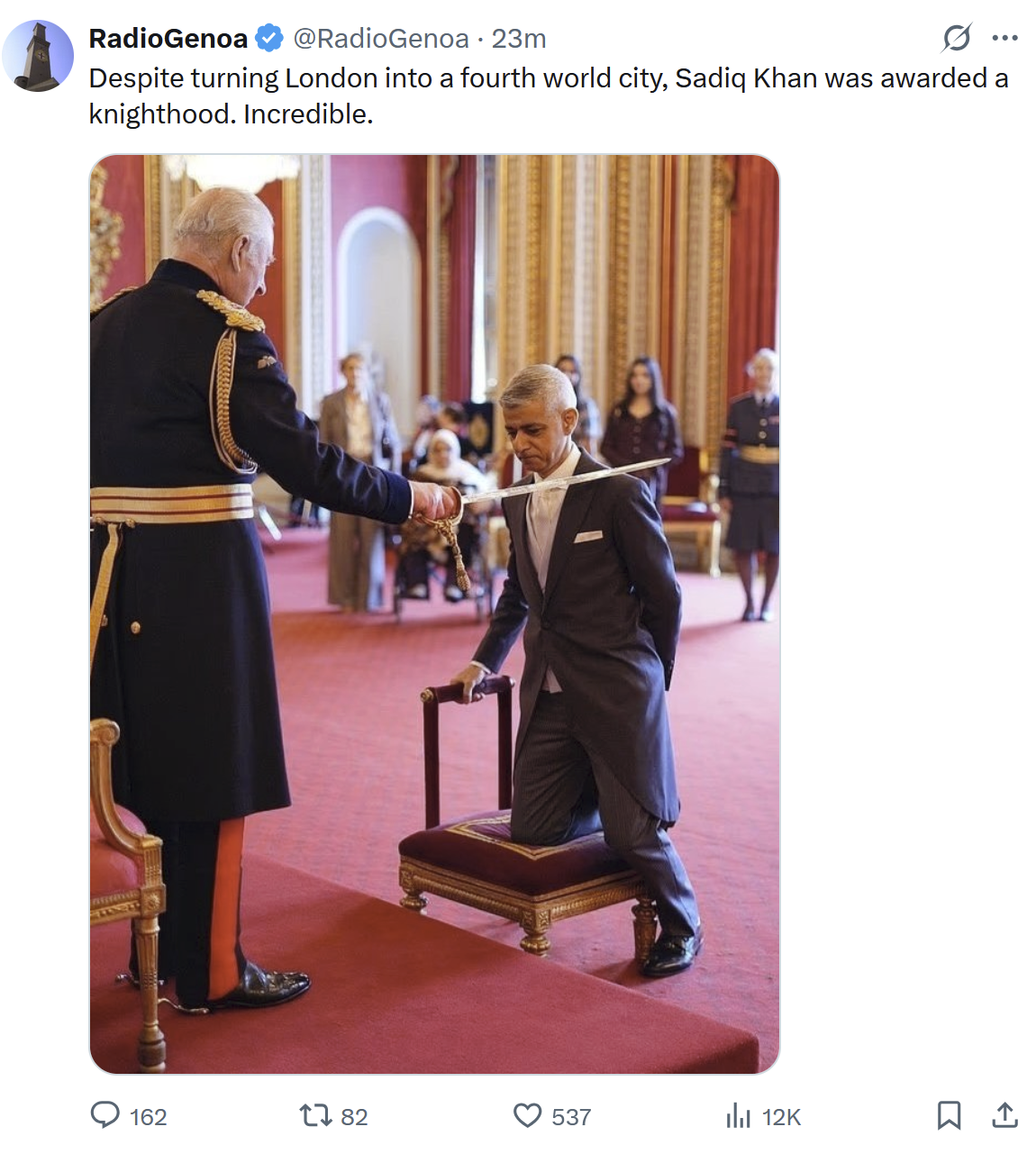
Task: Open the @RadioGenoa handle link
Action: click(381, 39)
